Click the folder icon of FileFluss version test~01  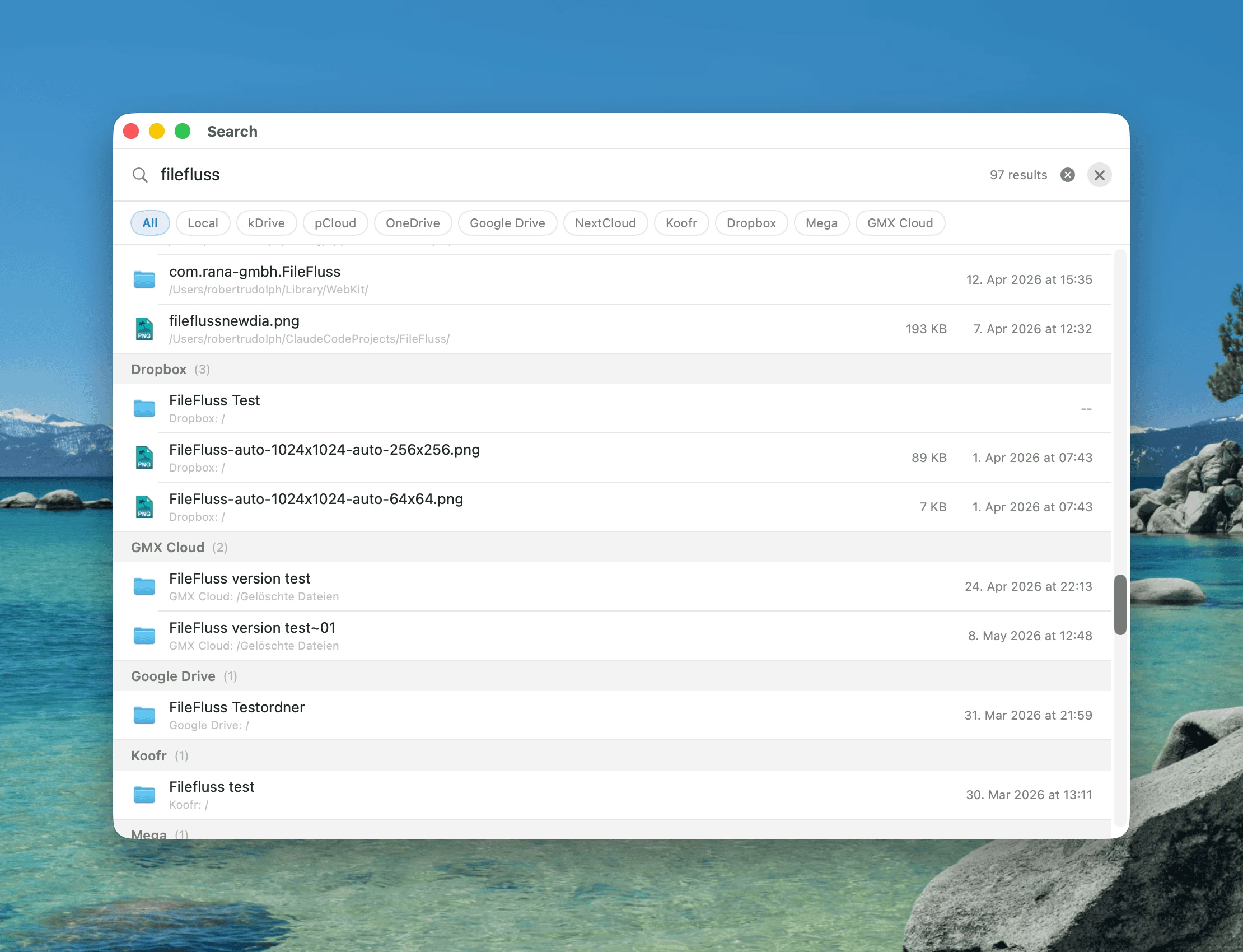[144, 635]
